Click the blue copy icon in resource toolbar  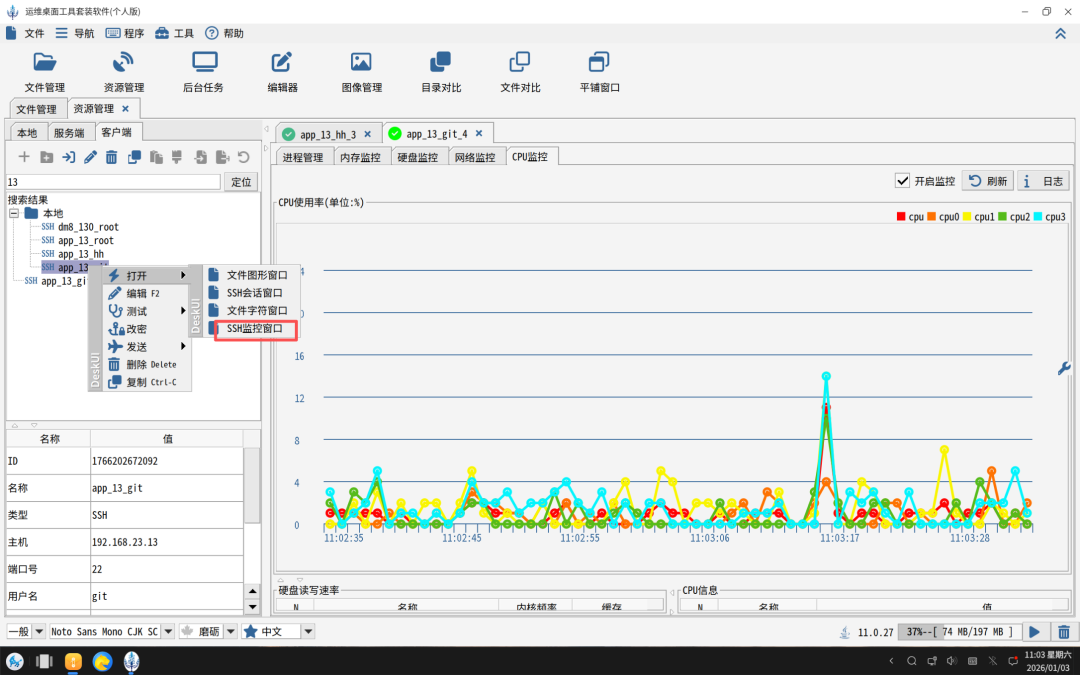[134, 157]
